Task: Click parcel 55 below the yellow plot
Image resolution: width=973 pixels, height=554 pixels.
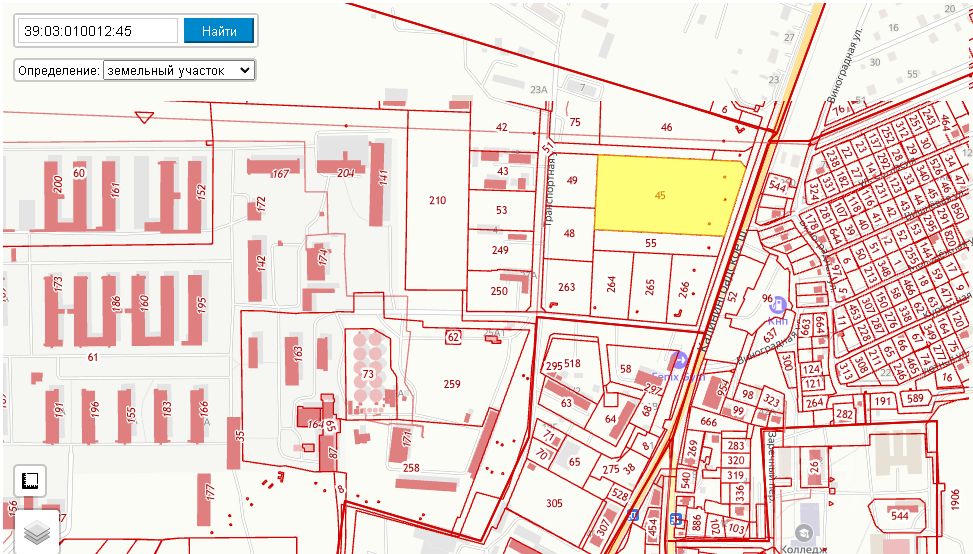Action: tap(651, 243)
